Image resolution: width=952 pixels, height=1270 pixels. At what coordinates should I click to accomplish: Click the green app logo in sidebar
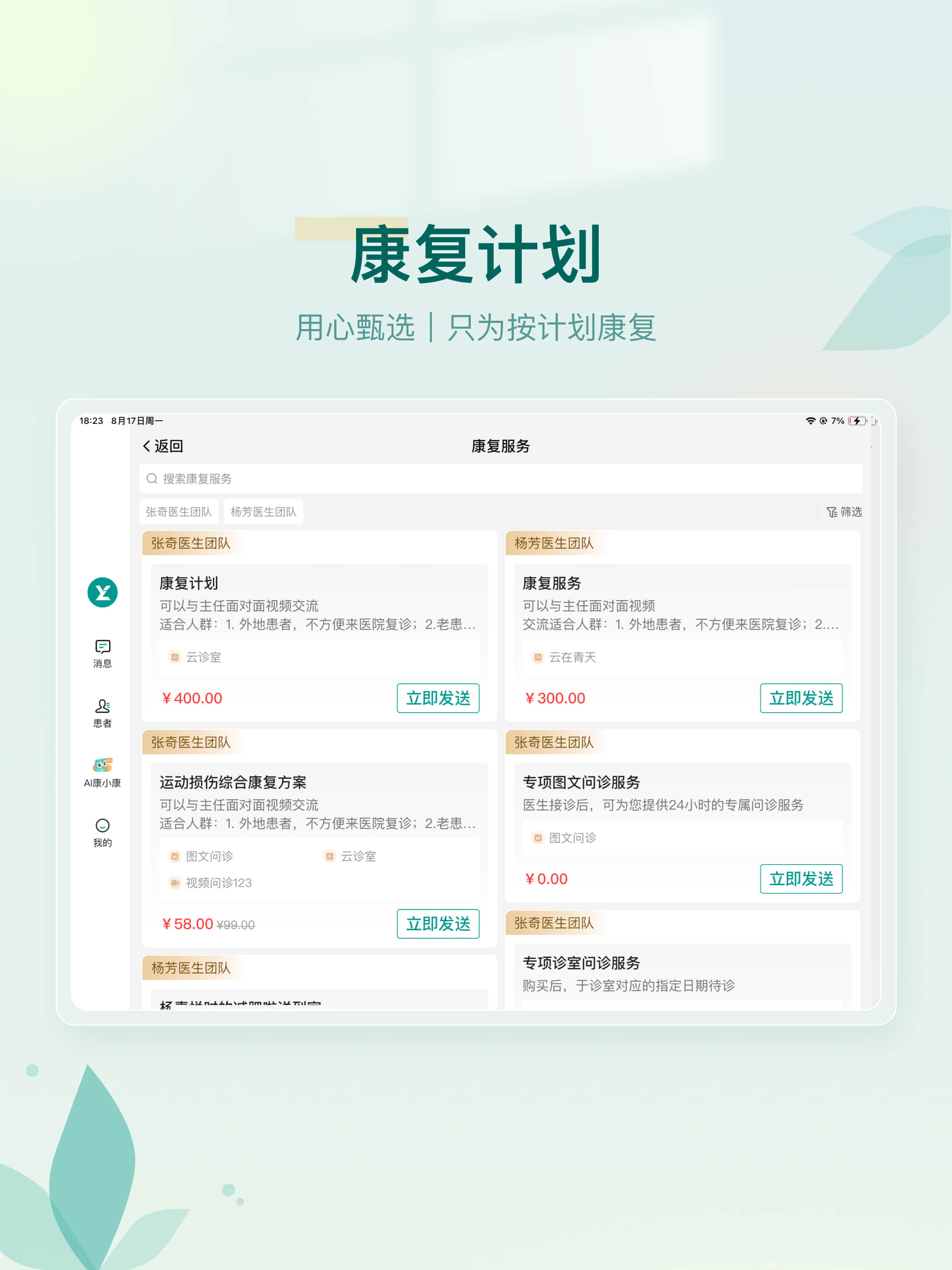pyautogui.click(x=102, y=592)
